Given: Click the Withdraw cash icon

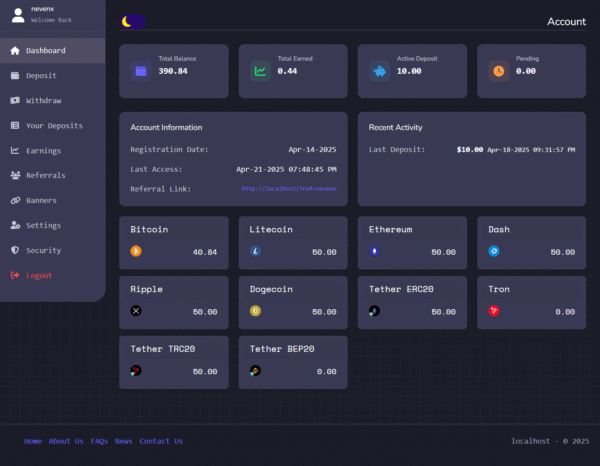Looking at the screenshot, I should pyautogui.click(x=15, y=100).
